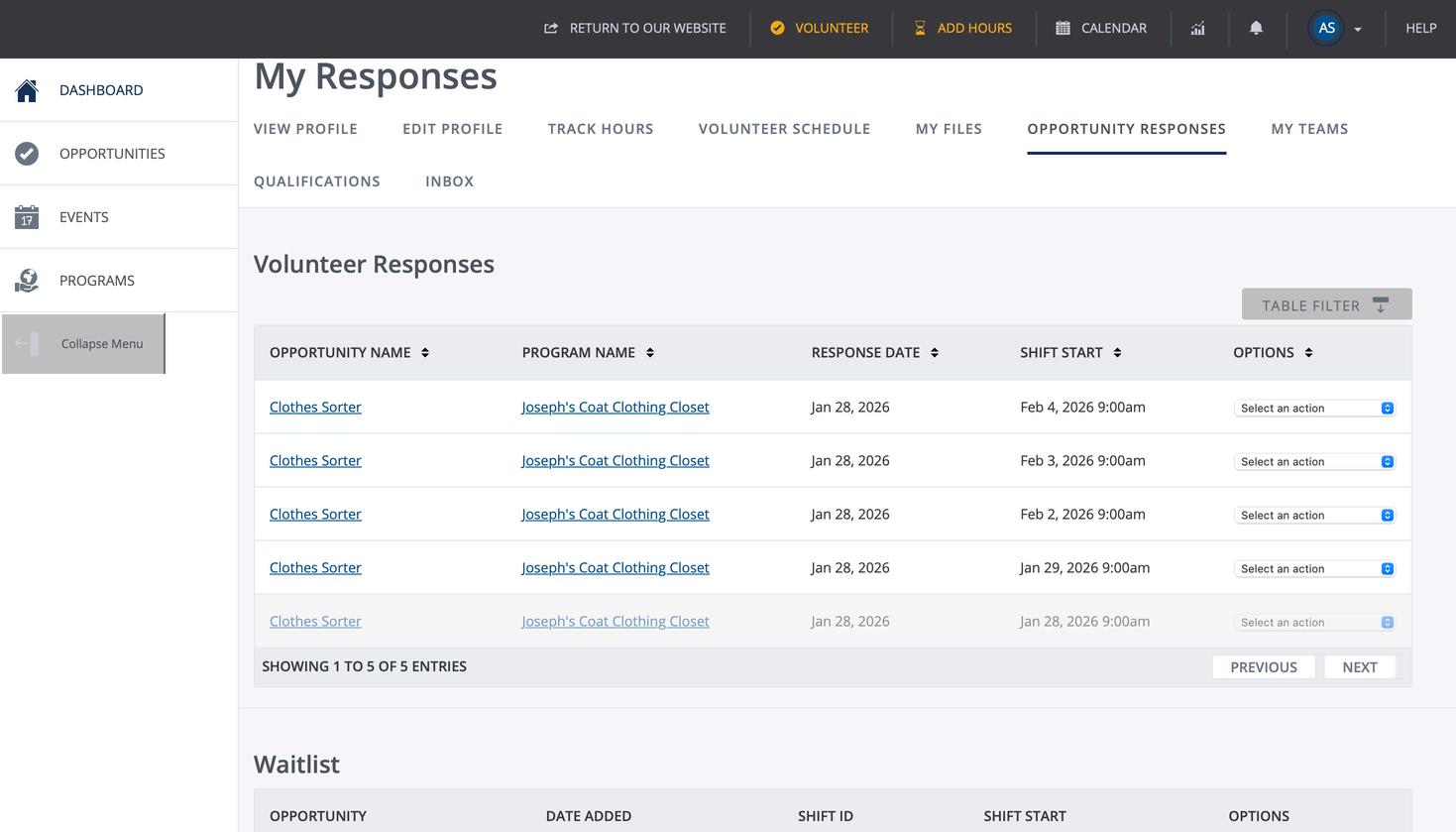Click the Table Filter funnel icon

tap(1381, 304)
